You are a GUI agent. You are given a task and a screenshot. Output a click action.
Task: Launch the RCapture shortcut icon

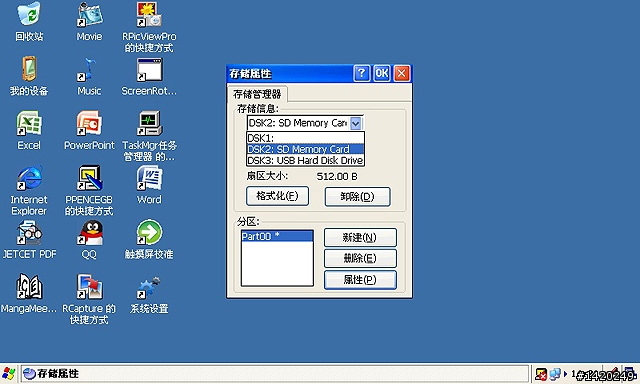point(89,299)
